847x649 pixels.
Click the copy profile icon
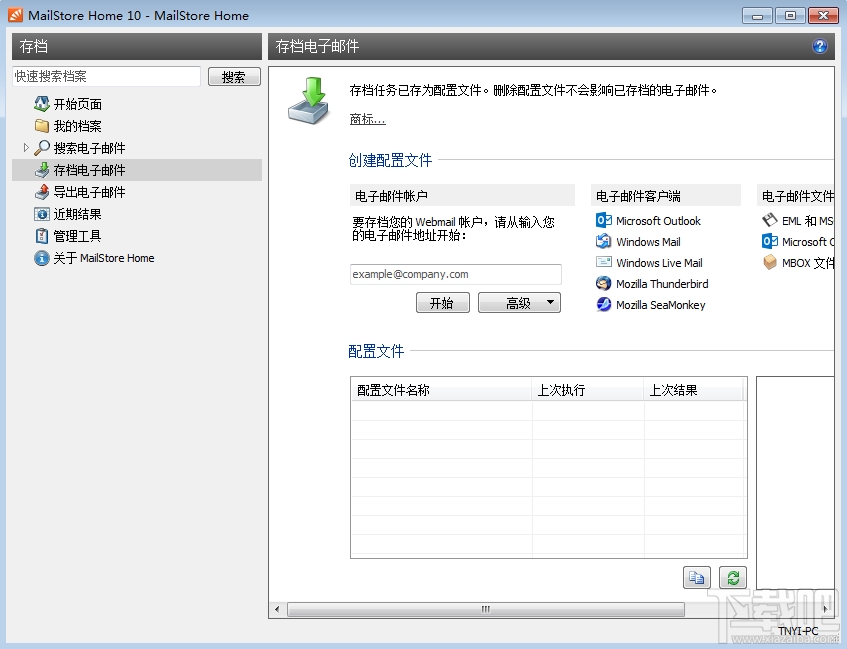coord(697,577)
